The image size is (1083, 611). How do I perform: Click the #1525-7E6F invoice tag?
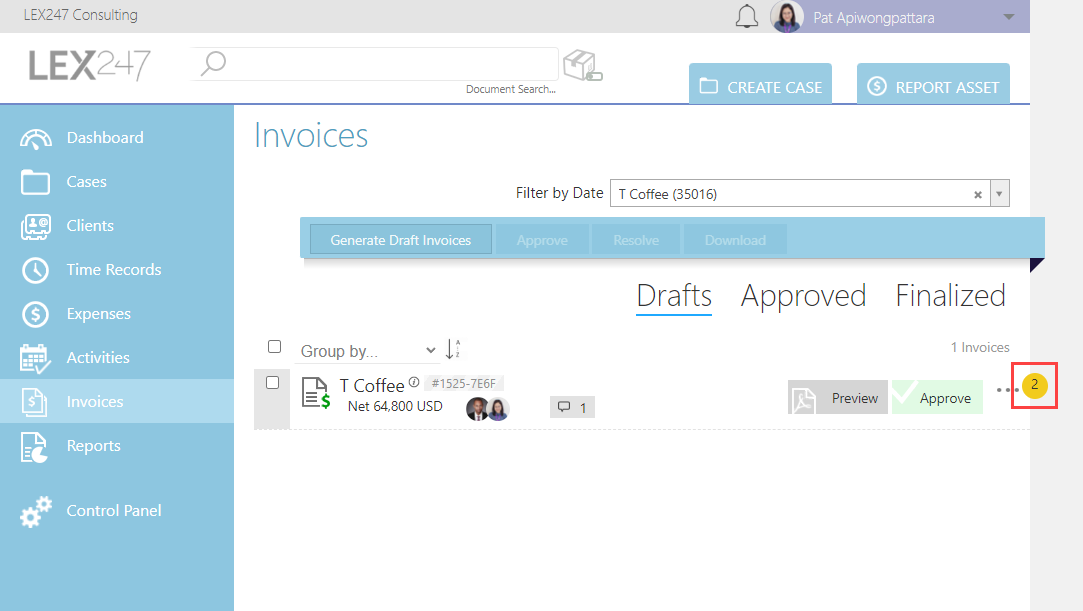pos(463,383)
